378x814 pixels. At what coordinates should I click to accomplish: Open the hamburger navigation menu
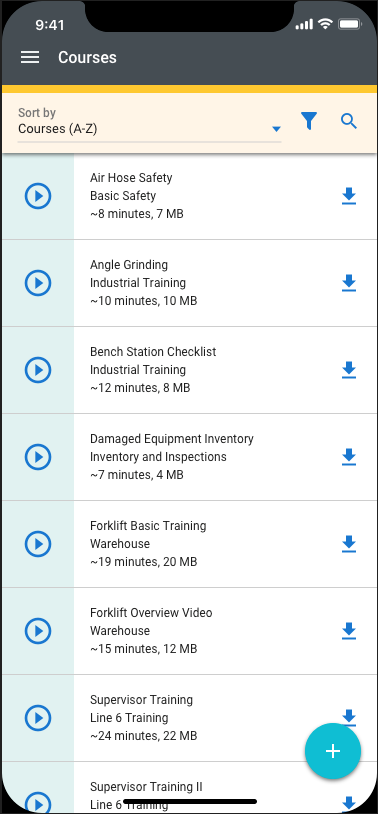coord(30,57)
